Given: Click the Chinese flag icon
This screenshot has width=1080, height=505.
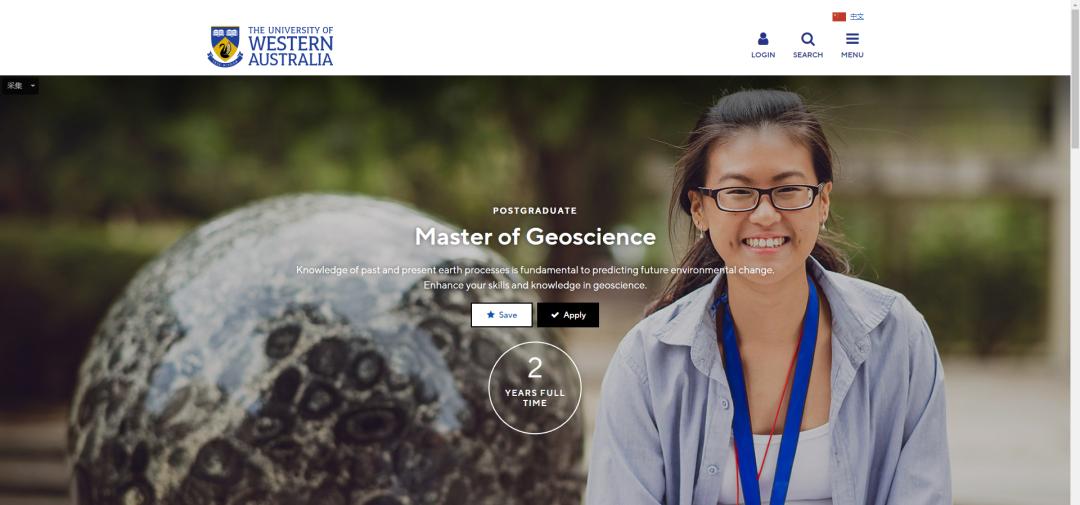Looking at the screenshot, I should pyautogui.click(x=839, y=17).
